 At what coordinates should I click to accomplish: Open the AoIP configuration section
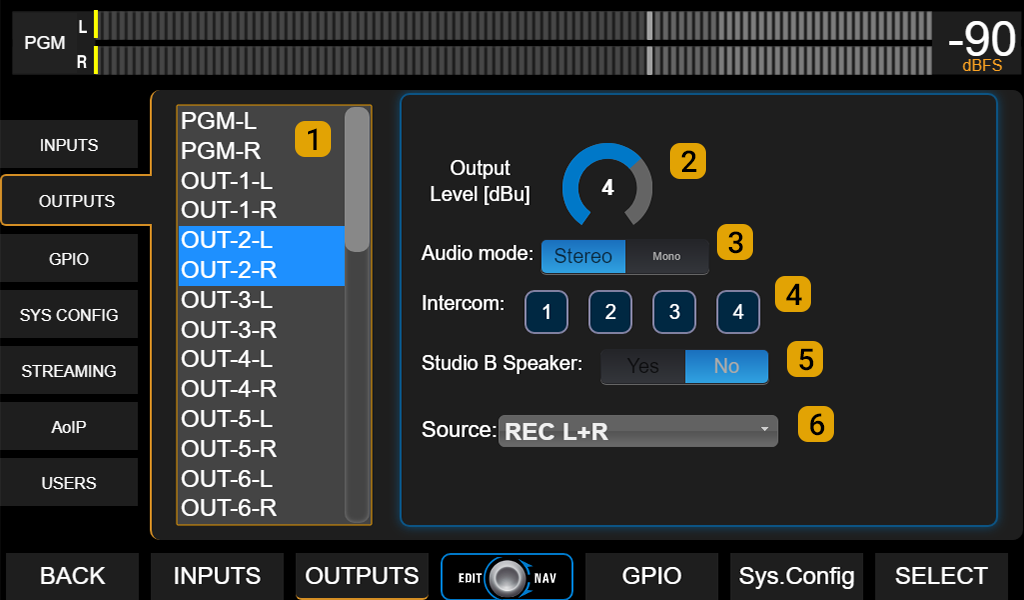[x=69, y=426]
